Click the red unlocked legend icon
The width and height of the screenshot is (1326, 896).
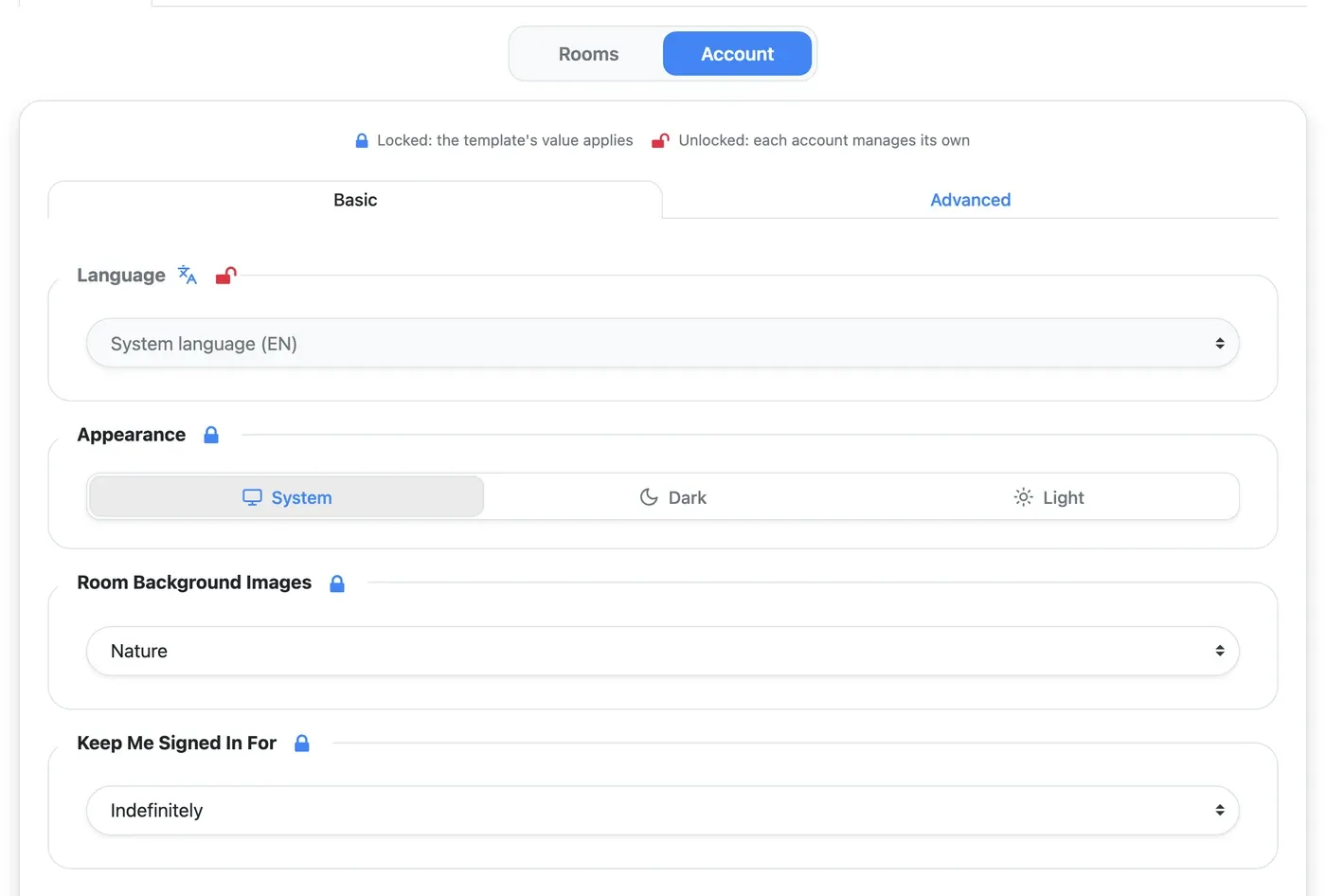pyautogui.click(x=660, y=140)
